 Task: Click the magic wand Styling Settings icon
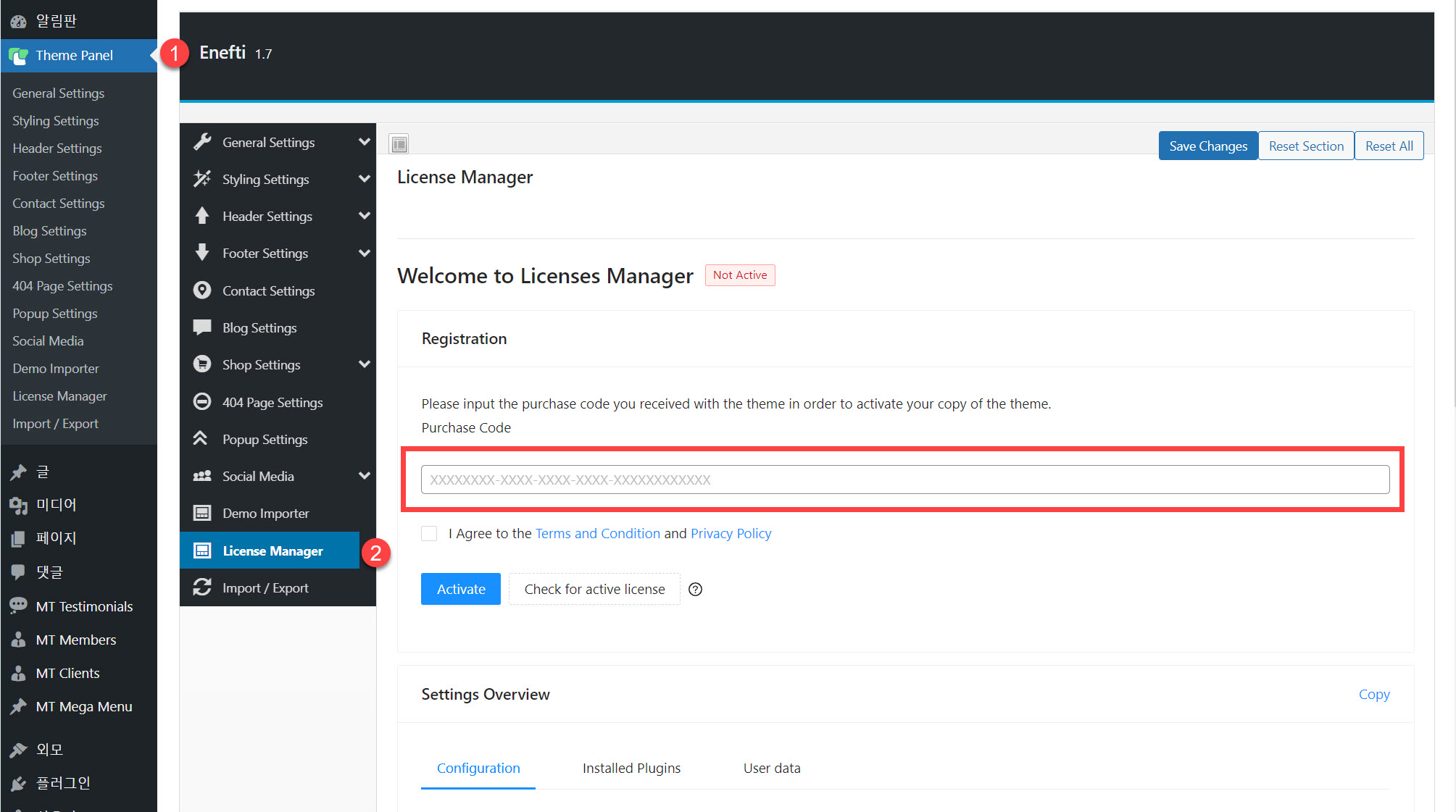[202, 179]
